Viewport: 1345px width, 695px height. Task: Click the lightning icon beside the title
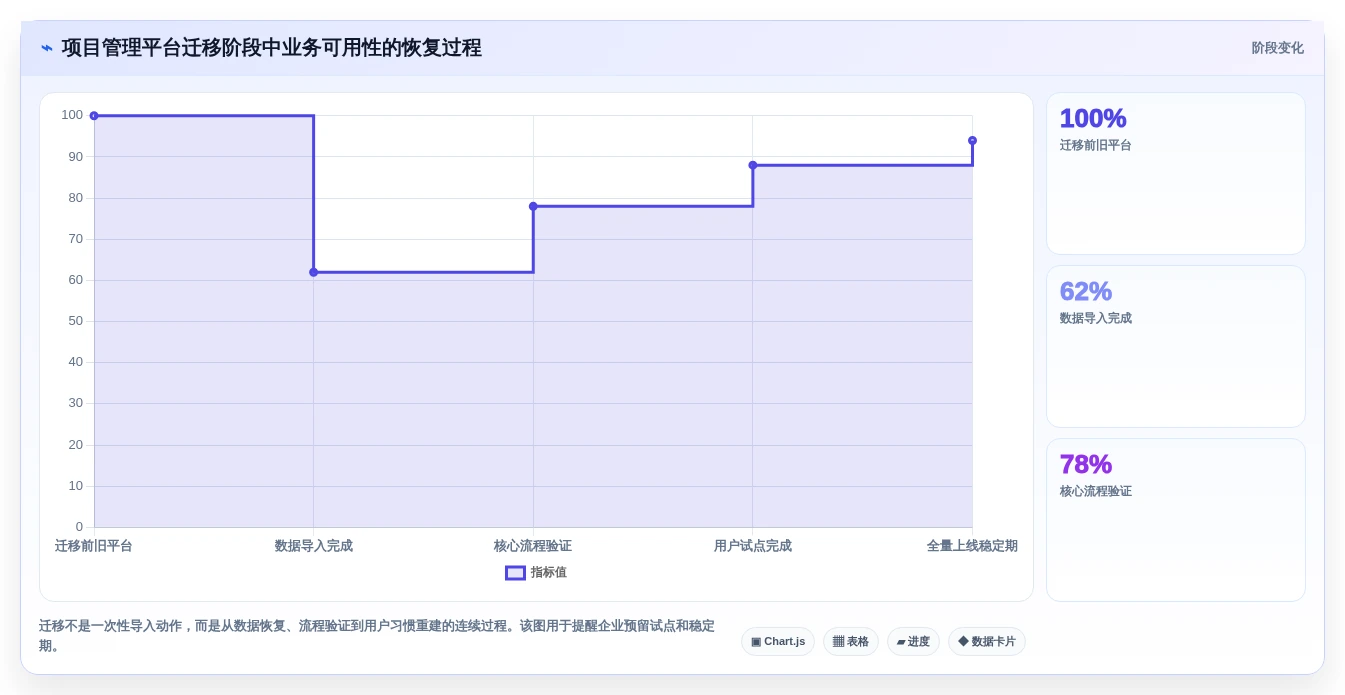(46, 48)
